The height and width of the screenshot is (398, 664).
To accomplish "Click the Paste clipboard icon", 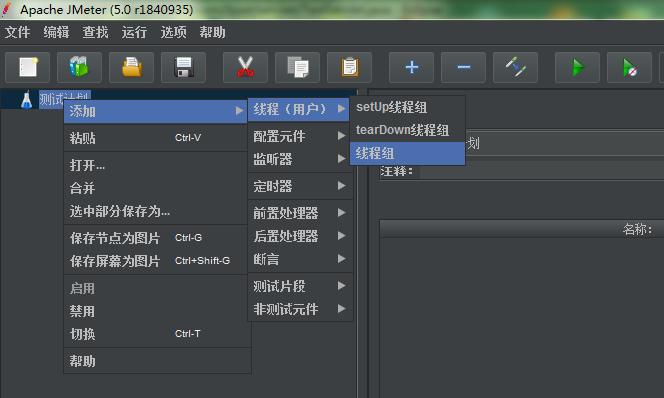I will pyautogui.click(x=349, y=67).
